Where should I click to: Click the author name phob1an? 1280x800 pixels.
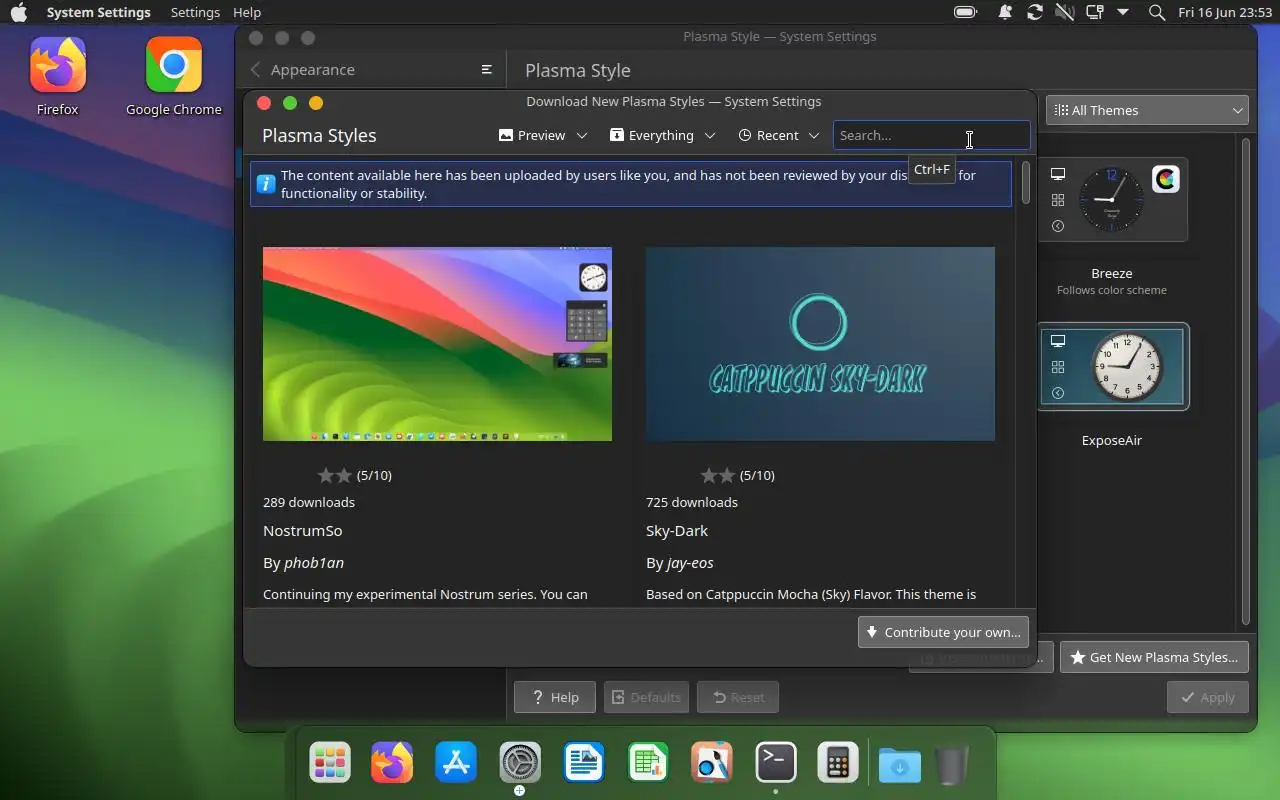pos(314,562)
